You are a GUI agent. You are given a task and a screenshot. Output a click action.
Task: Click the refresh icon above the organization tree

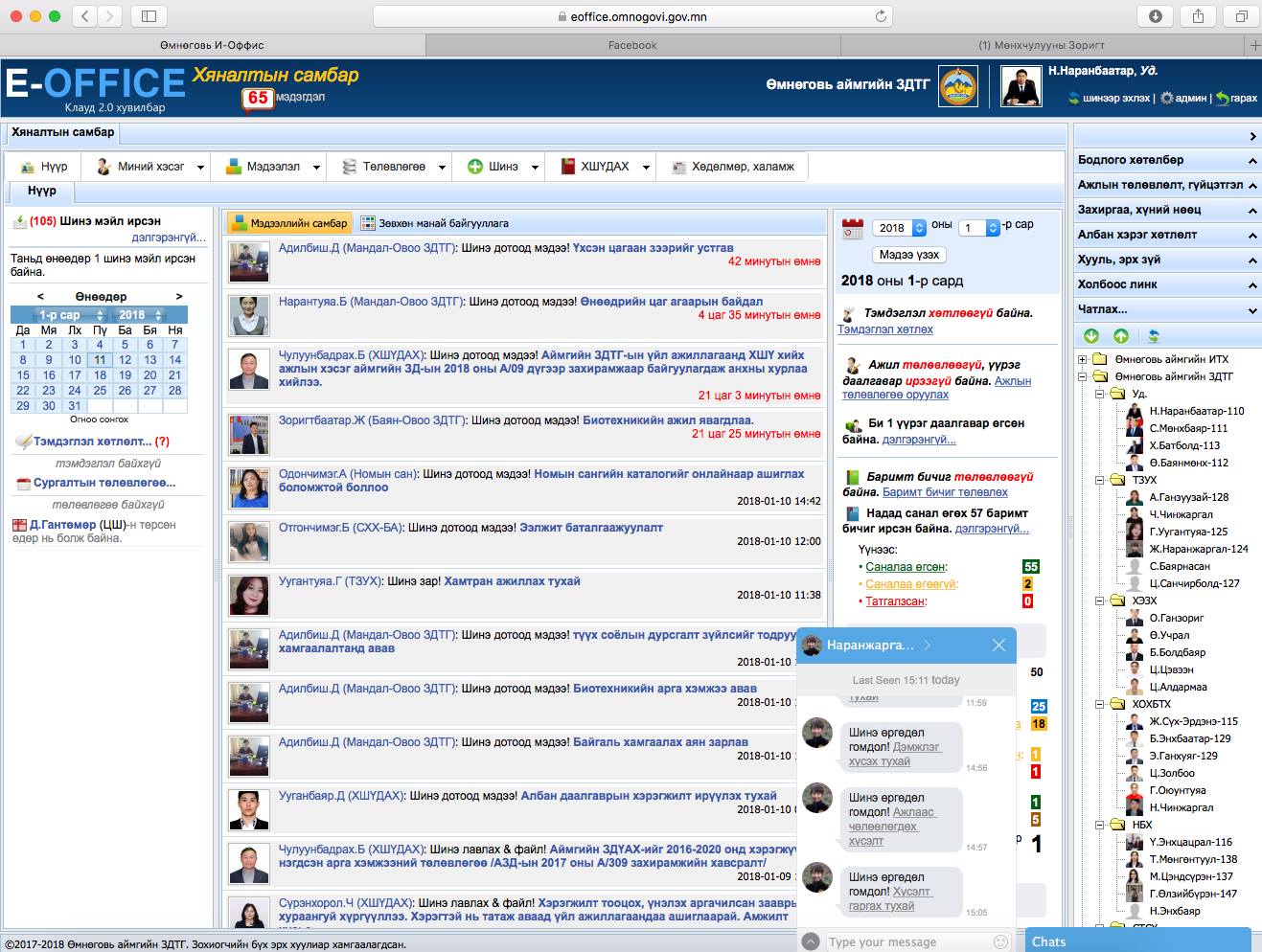click(1154, 335)
